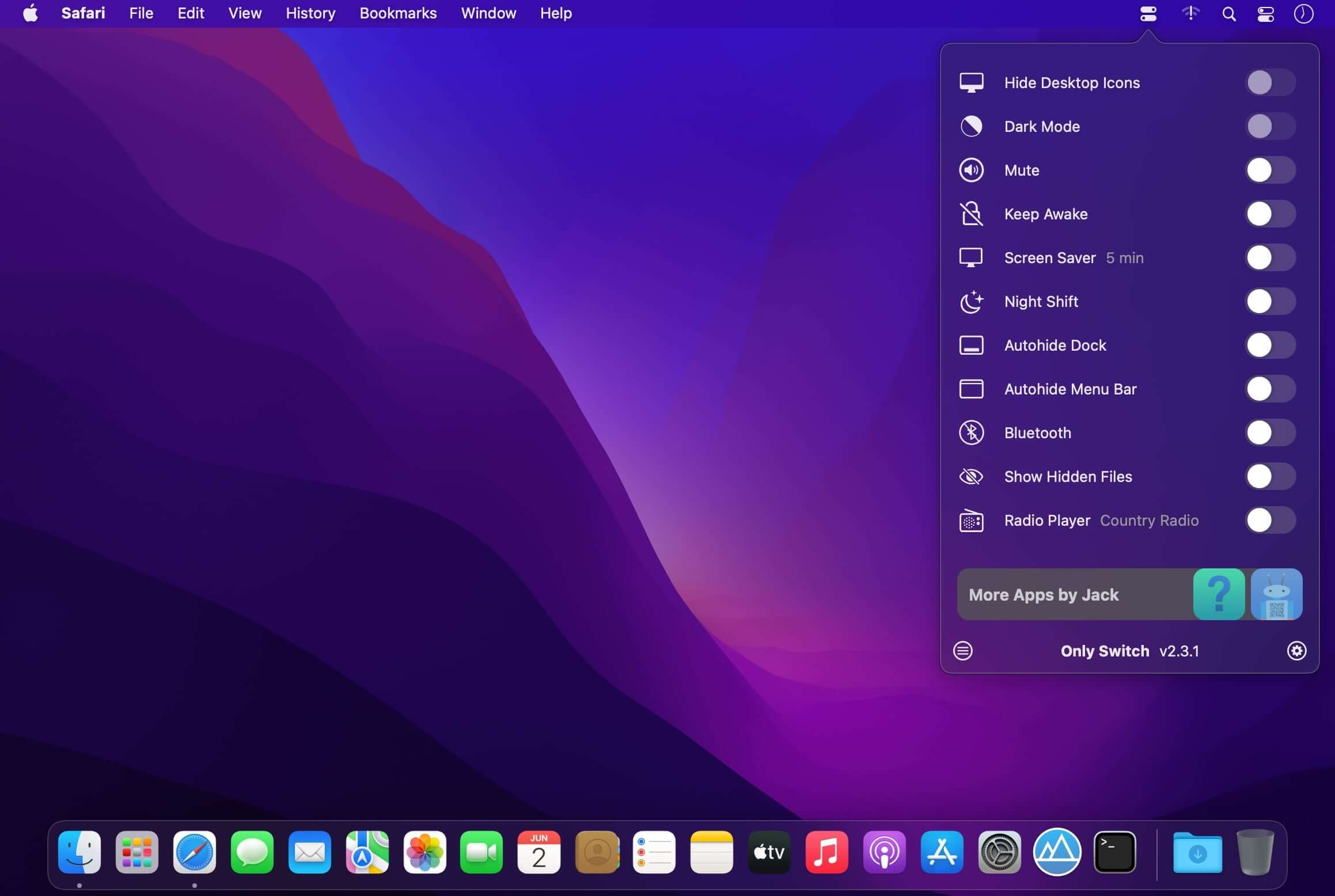The image size is (1335, 896).
Task: Click the robot QR app icon
Action: click(1276, 594)
